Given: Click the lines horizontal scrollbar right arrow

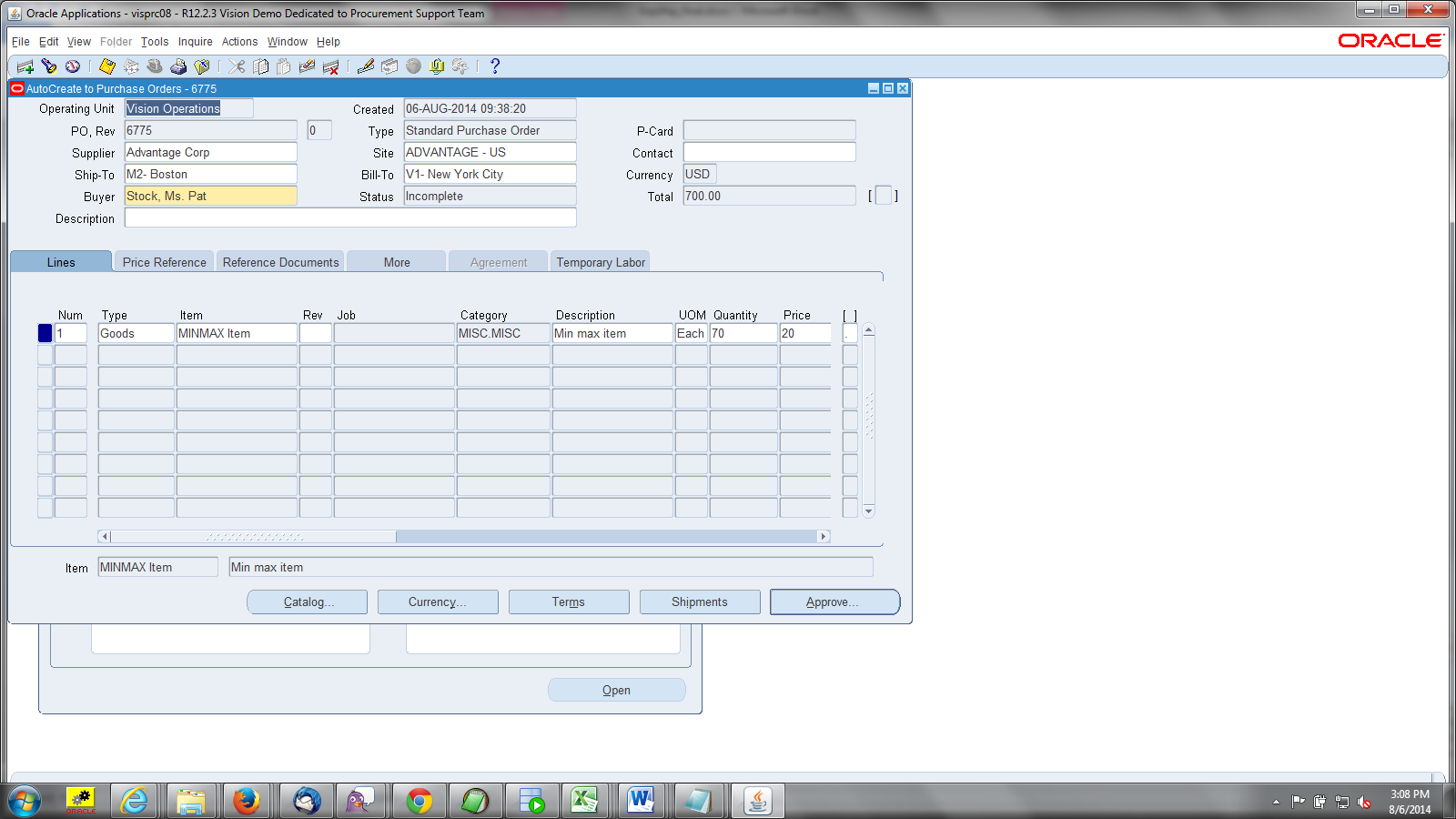Looking at the screenshot, I should [824, 537].
